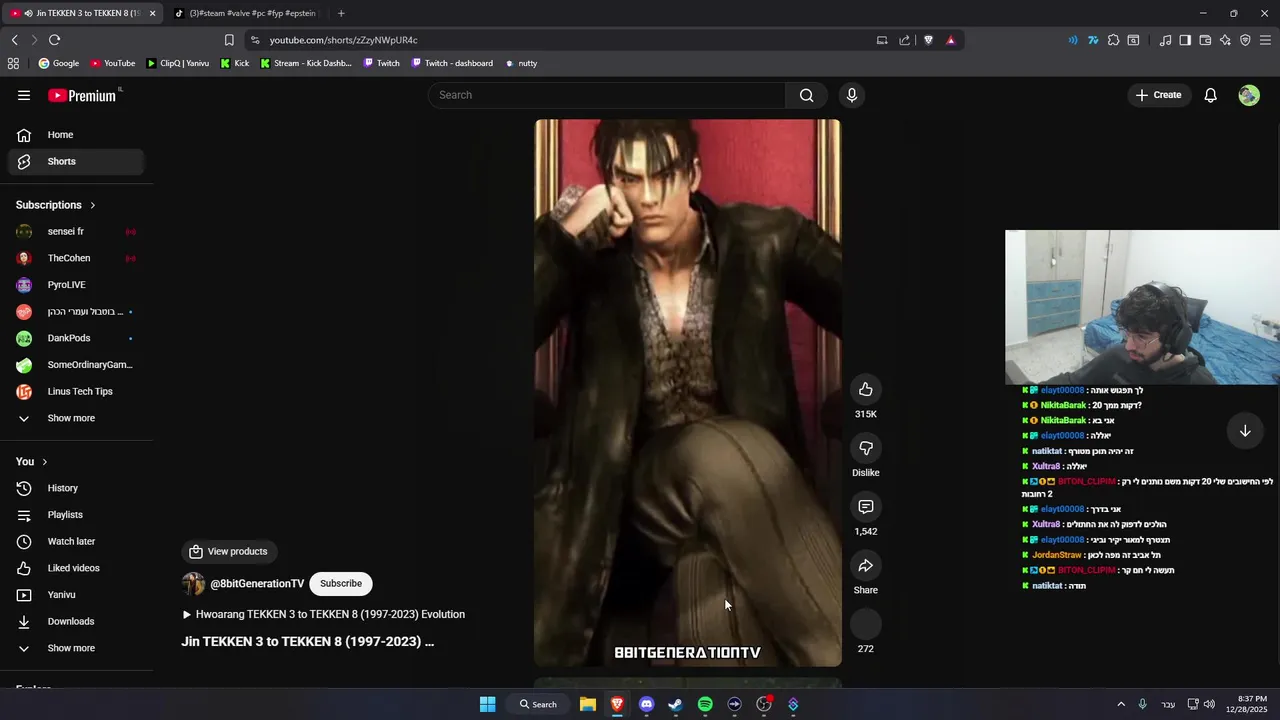This screenshot has height=720, width=1280.
Task: Open TheCohen channel subscription
Action: pyautogui.click(x=76, y=258)
